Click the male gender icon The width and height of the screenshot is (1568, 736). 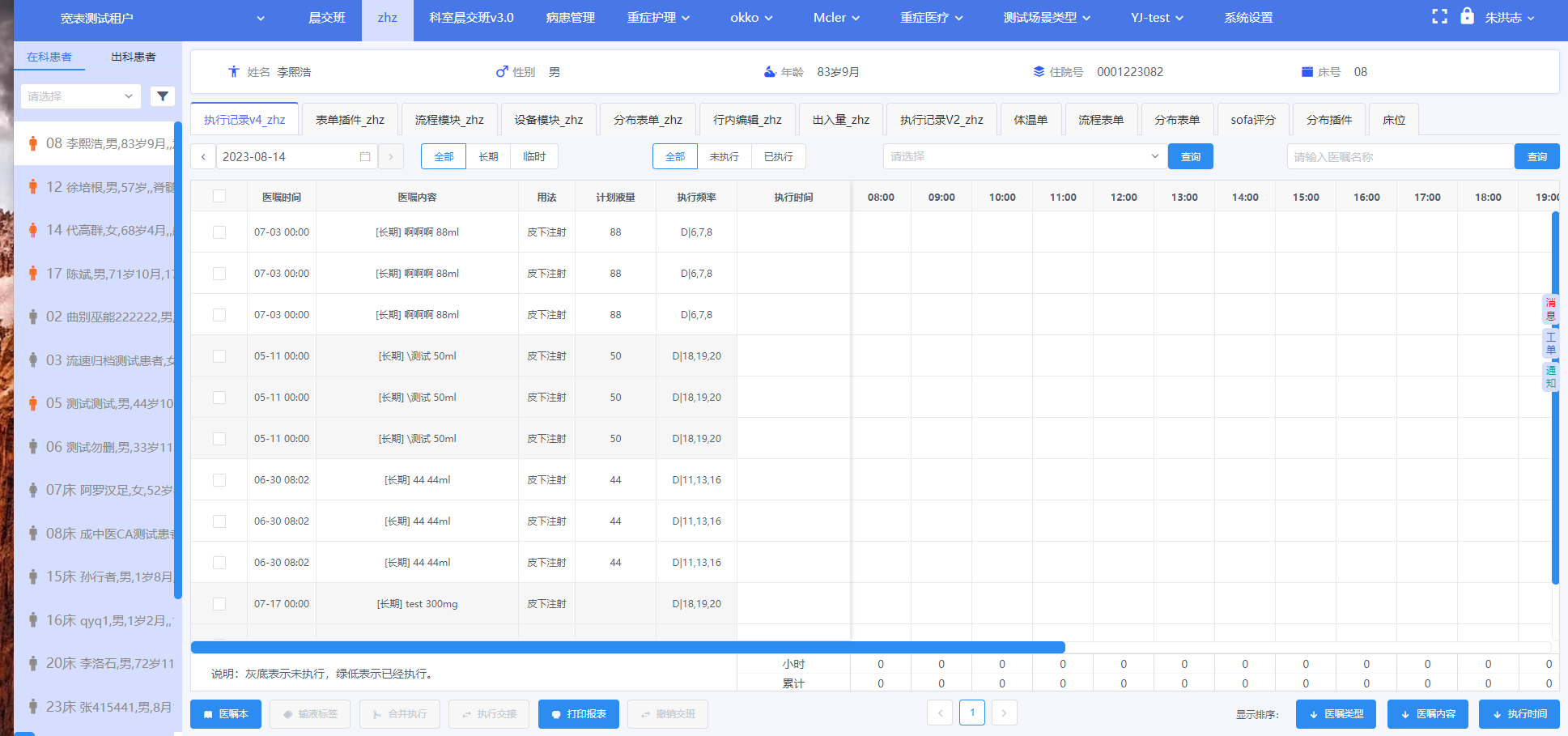pos(502,71)
